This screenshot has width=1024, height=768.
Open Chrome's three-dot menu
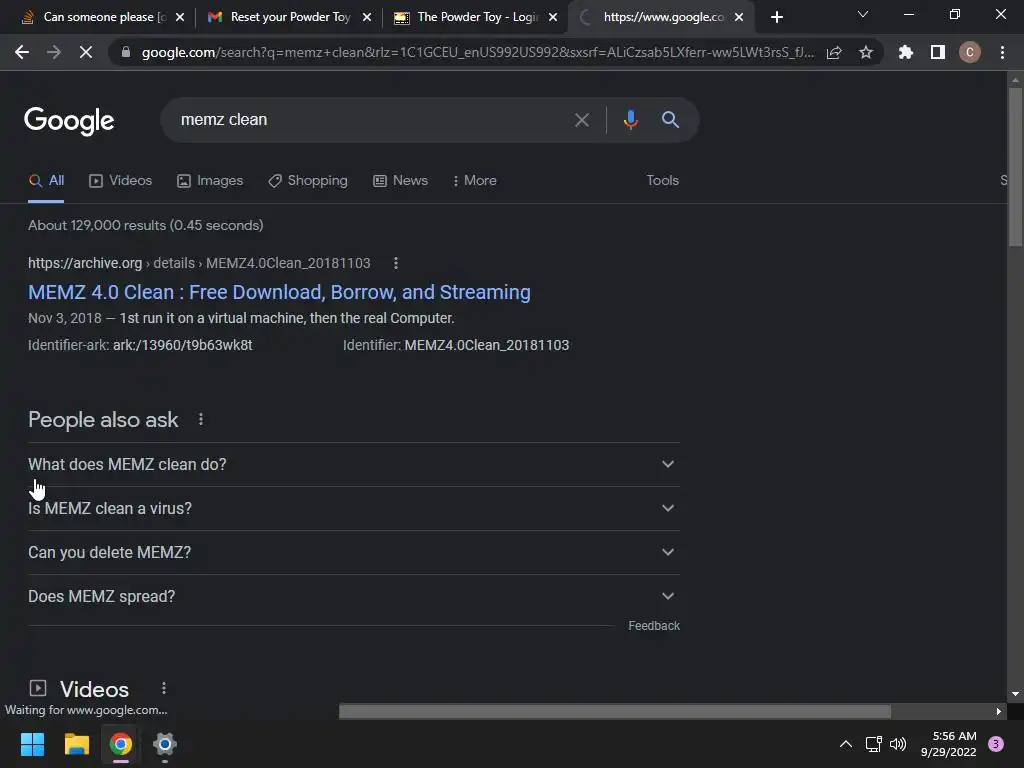click(1002, 52)
